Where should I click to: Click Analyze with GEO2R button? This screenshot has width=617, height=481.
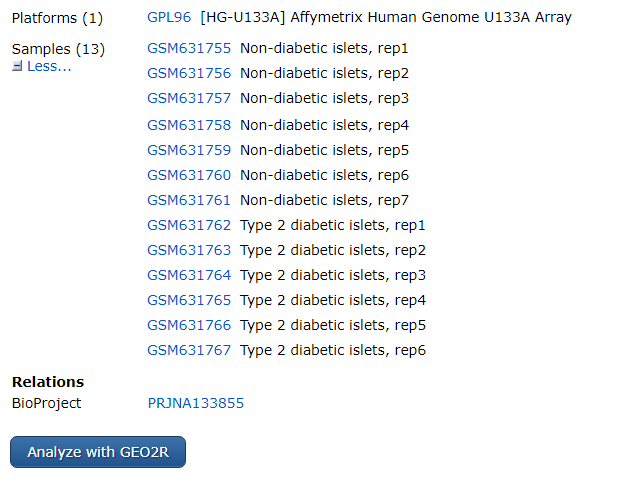point(98,452)
